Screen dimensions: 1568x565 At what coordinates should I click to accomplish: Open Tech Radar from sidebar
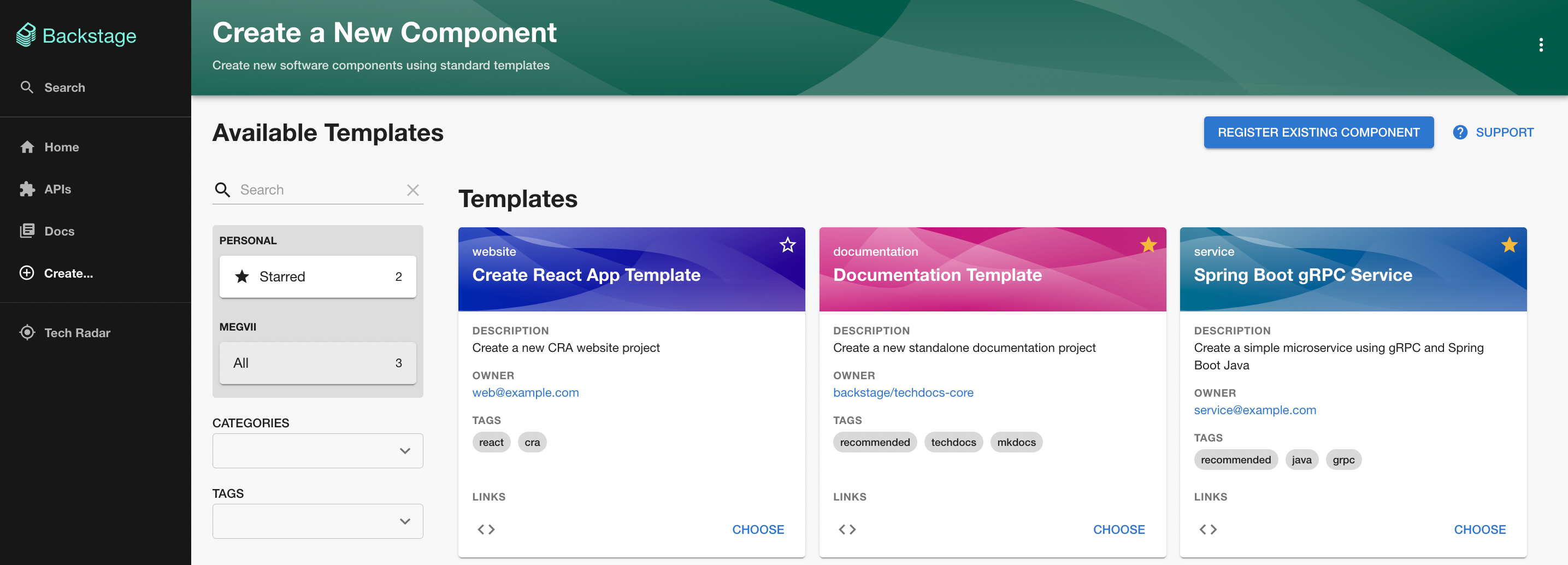(x=76, y=332)
